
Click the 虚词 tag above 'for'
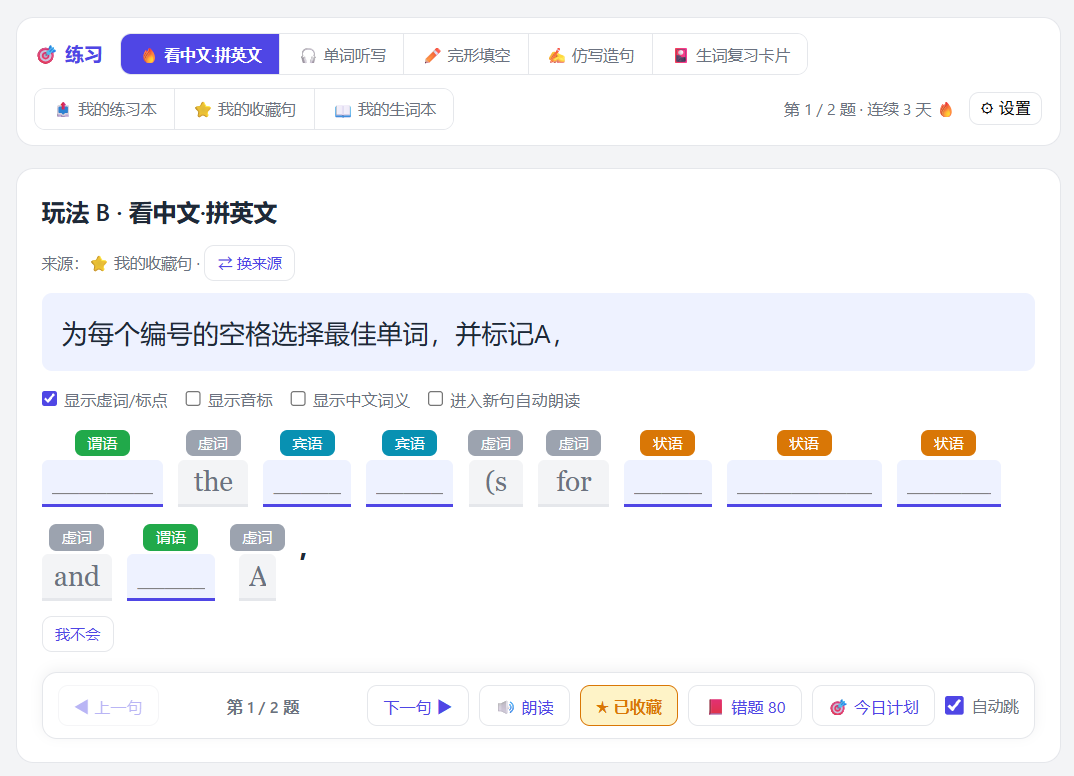(573, 443)
